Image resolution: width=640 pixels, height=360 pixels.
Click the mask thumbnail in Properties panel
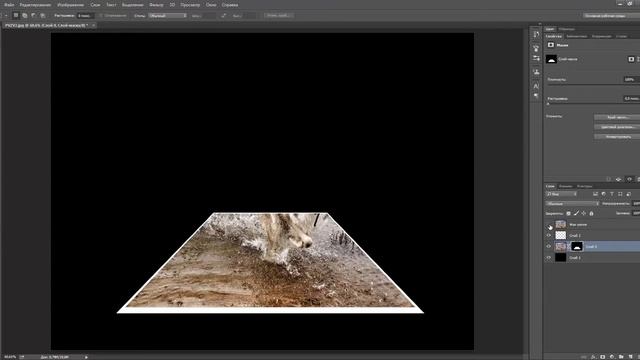[x=551, y=59]
